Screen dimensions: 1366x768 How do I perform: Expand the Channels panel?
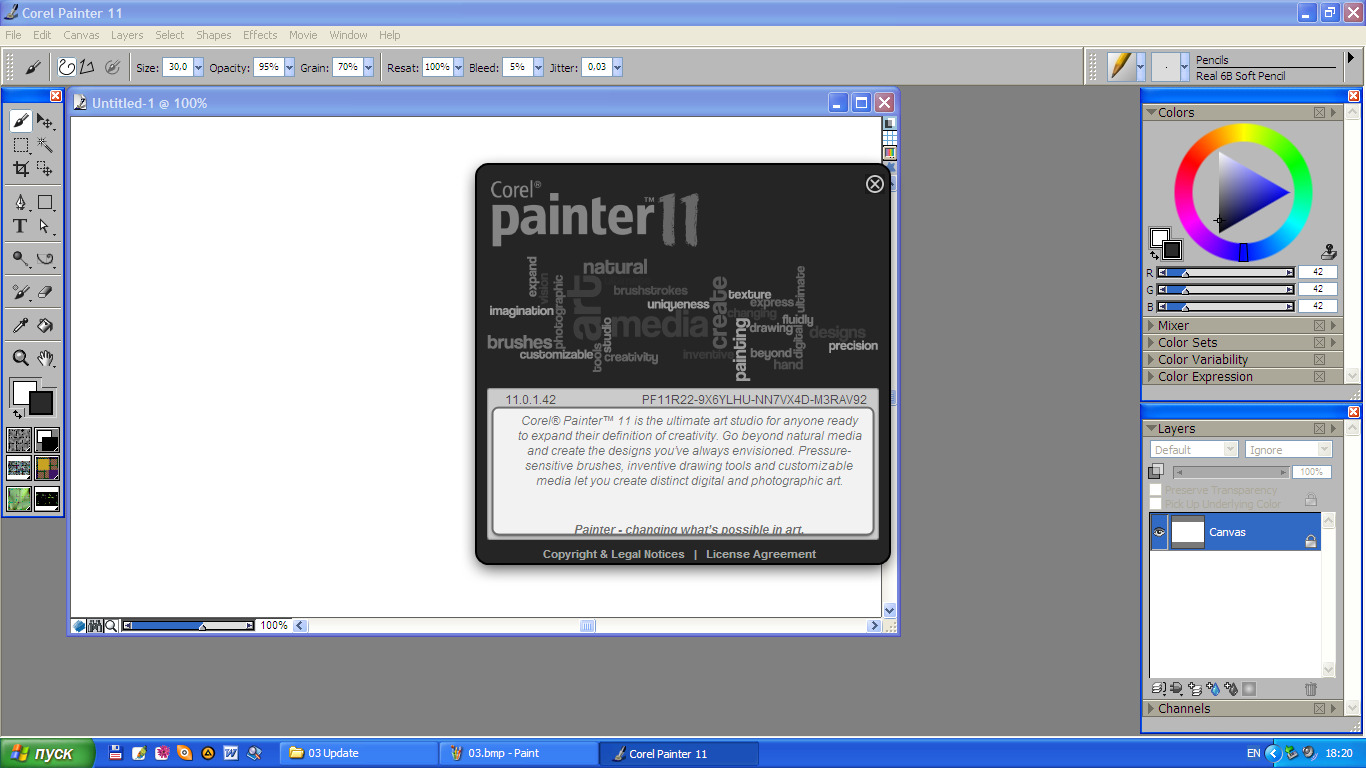[x=1184, y=709]
